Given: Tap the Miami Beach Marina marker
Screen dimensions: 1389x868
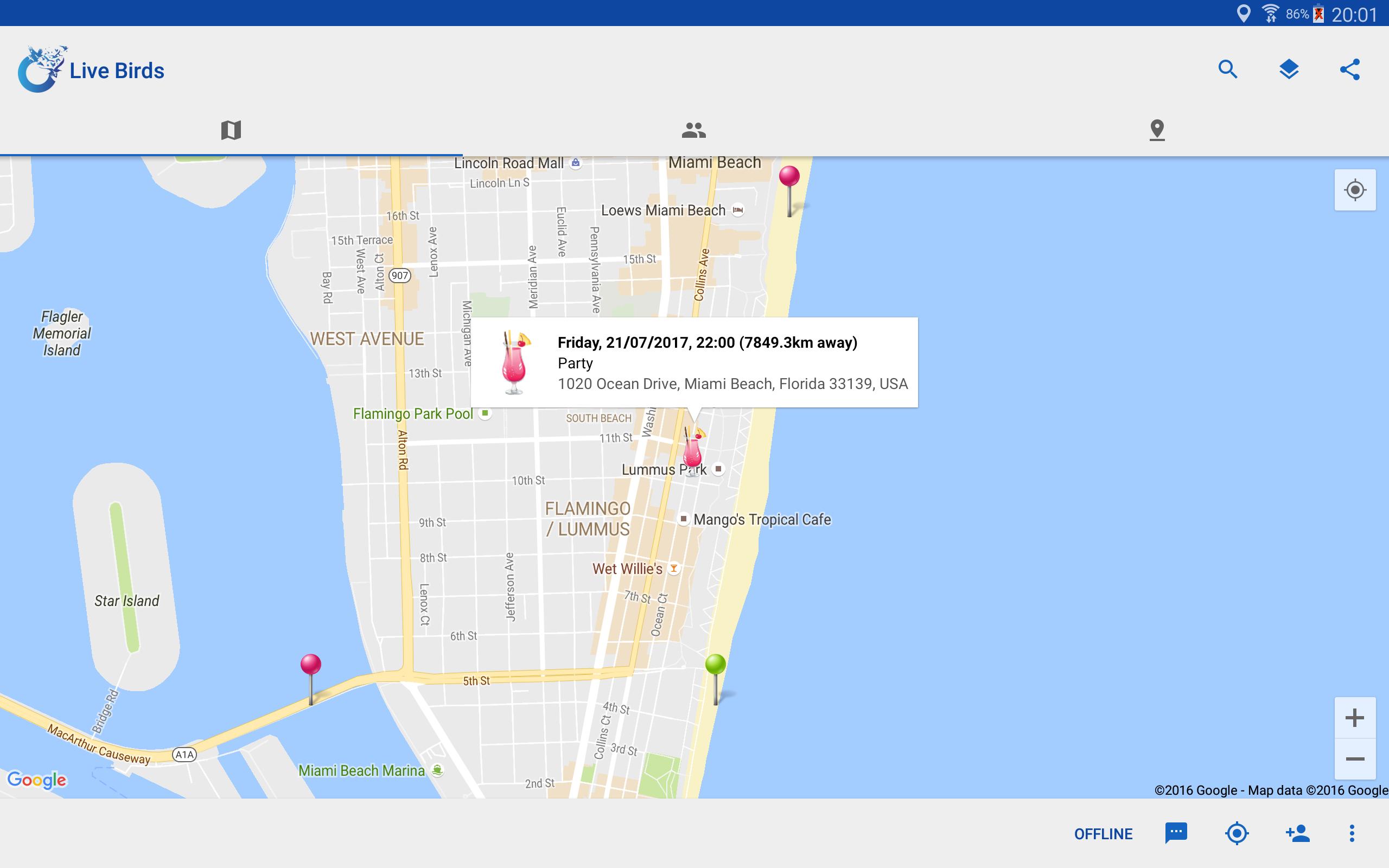Looking at the screenshot, I should (x=437, y=770).
